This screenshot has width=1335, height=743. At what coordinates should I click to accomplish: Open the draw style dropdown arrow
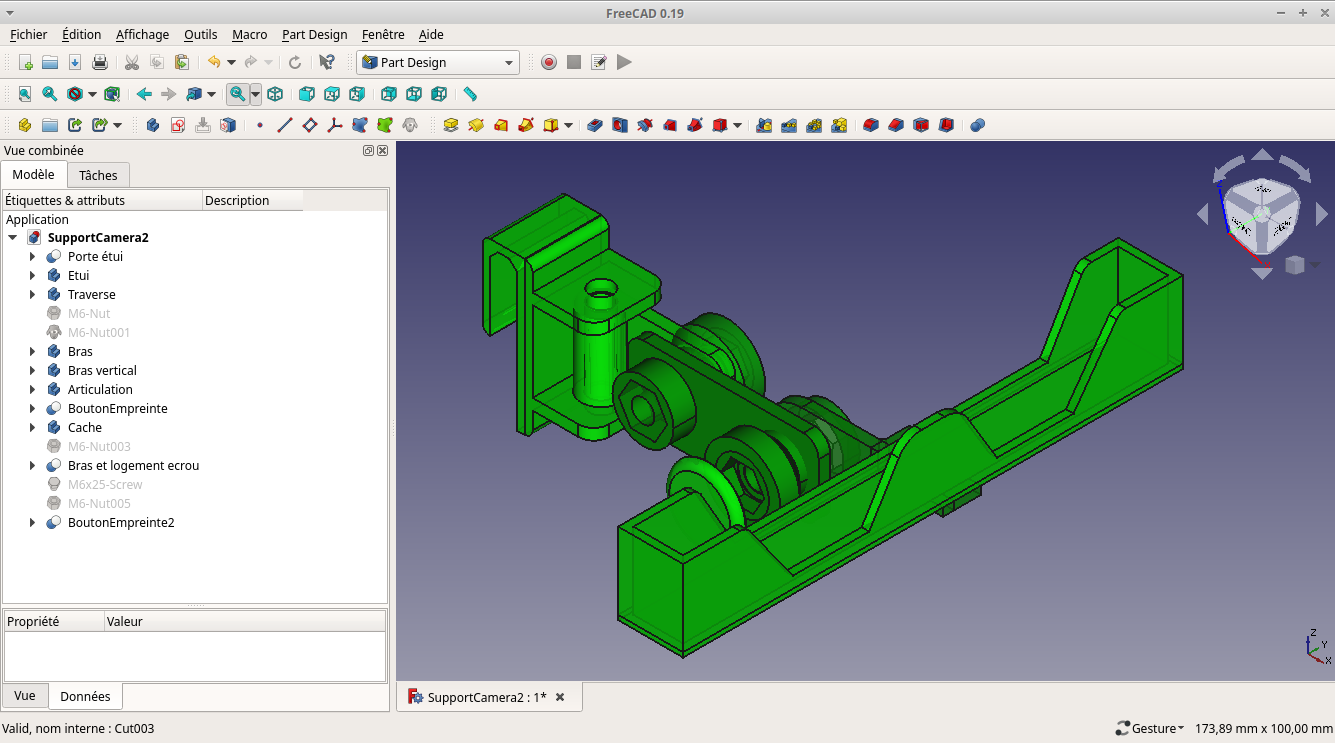pyautogui.click(x=93, y=94)
